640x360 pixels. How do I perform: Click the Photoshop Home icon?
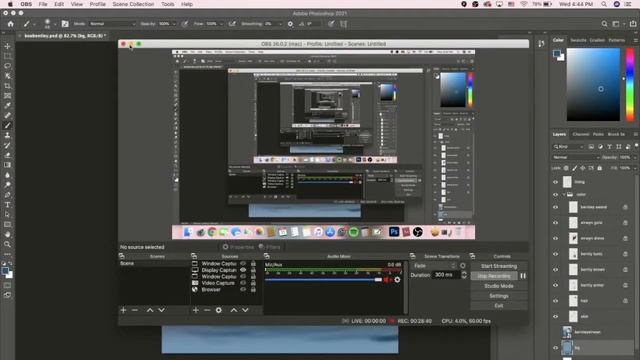tap(11, 24)
